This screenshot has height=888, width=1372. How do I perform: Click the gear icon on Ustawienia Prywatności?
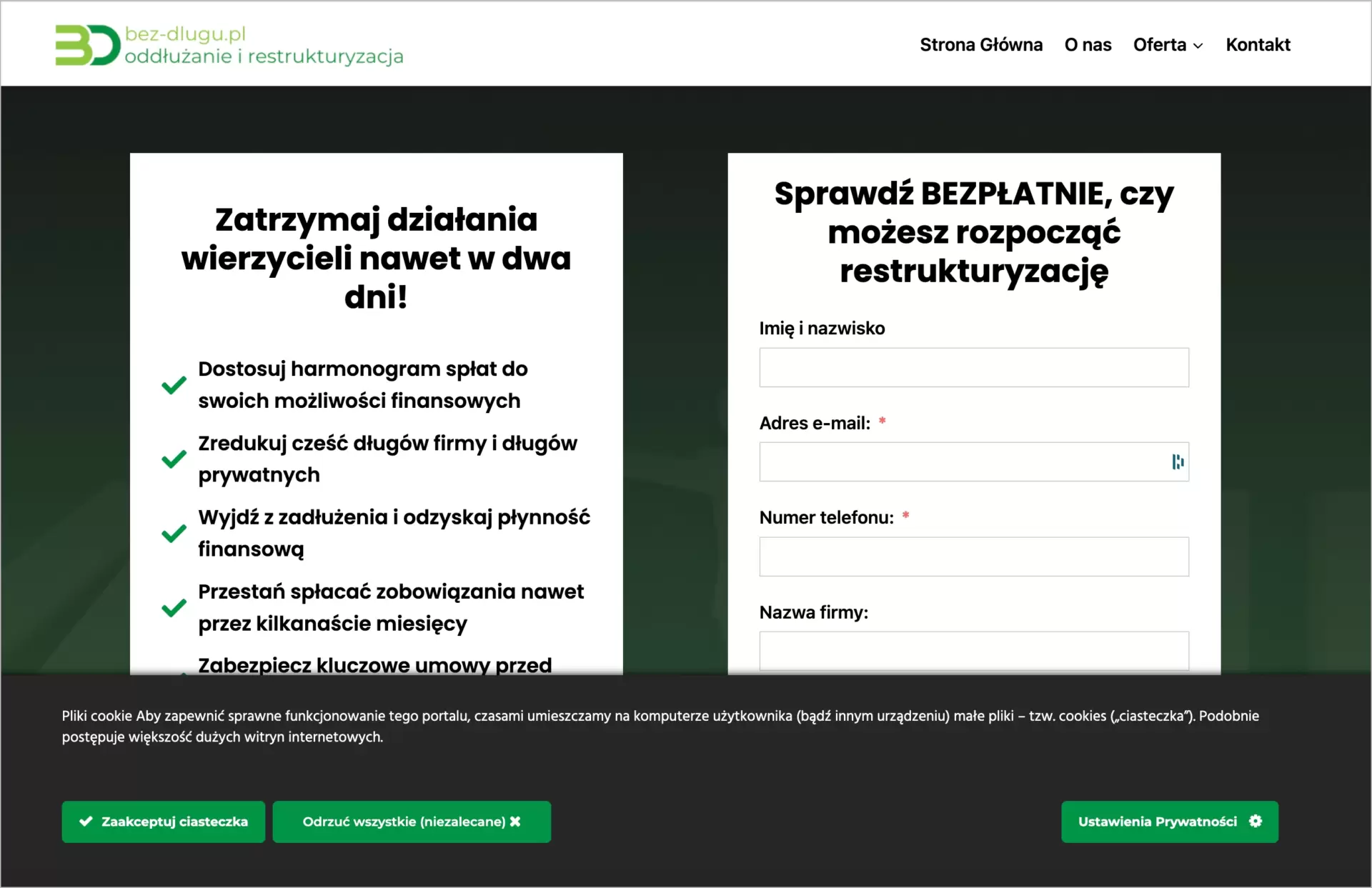point(1256,822)
